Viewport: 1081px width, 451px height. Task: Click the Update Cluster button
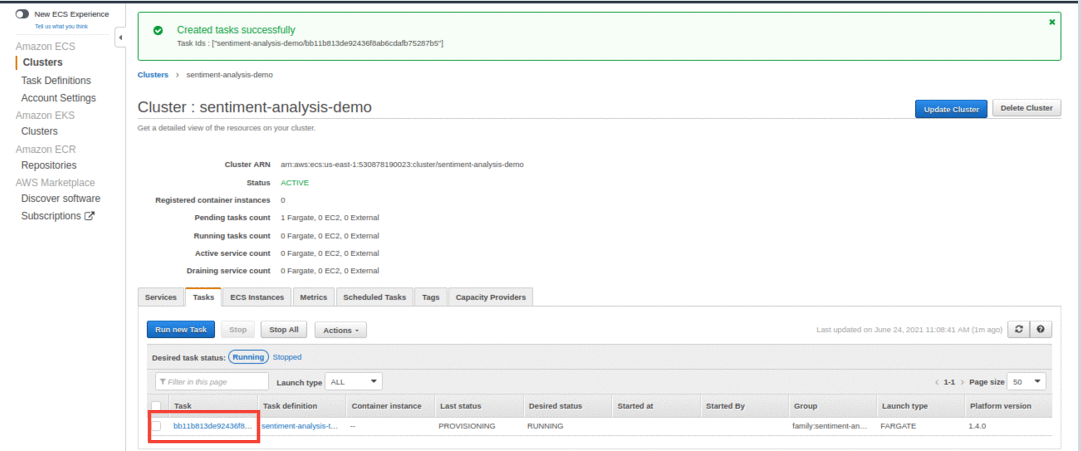point(951,109)
